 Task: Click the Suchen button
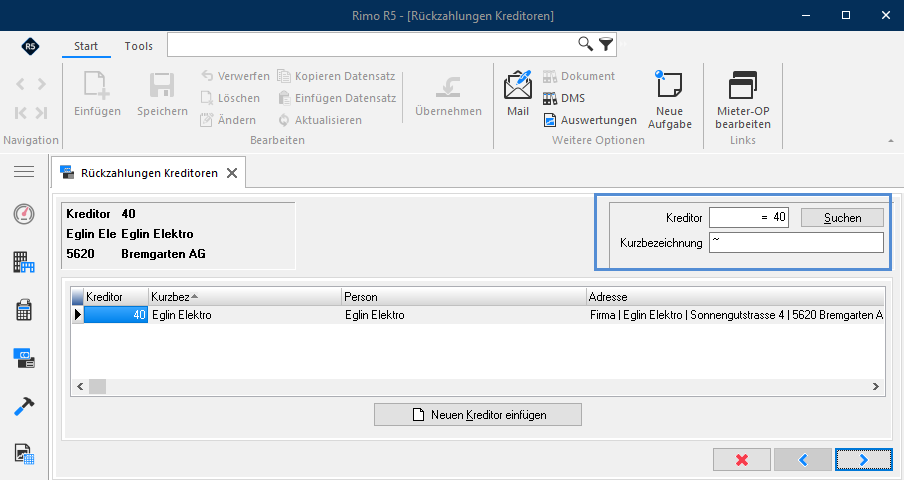[x=842, y=218]
